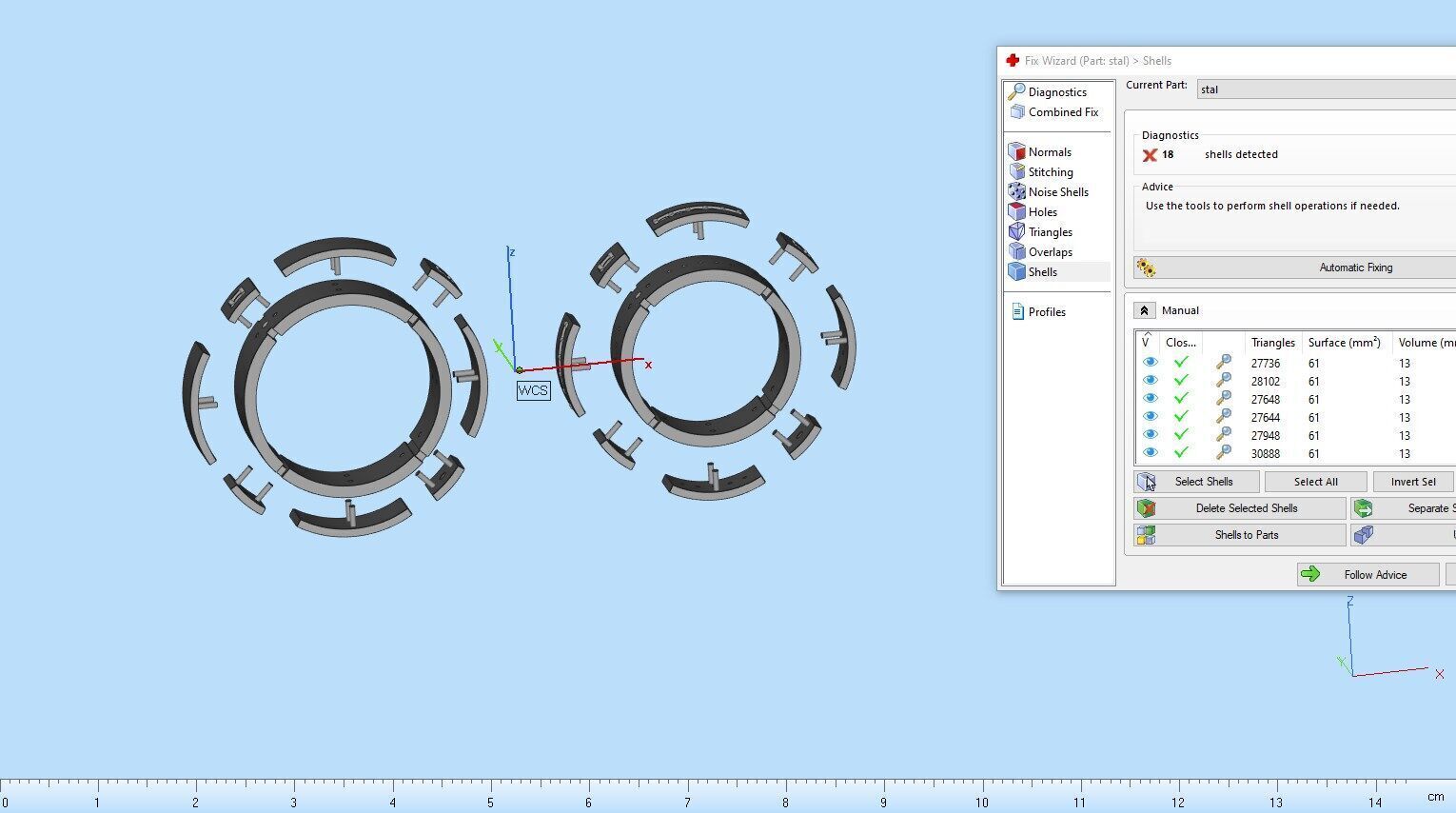The image size is (1456, 813).
Task: Select triangle count 30888 cell
Action: click(1266, 453)
